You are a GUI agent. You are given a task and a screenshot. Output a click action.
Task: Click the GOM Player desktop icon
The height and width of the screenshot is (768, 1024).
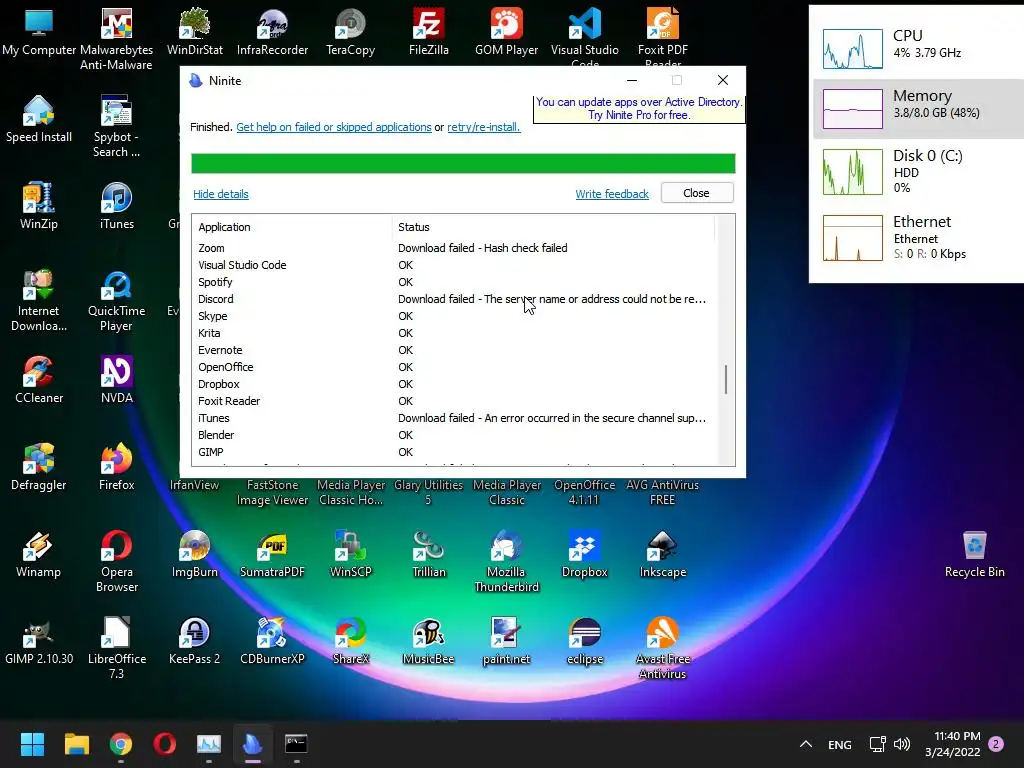coord(507,32)
